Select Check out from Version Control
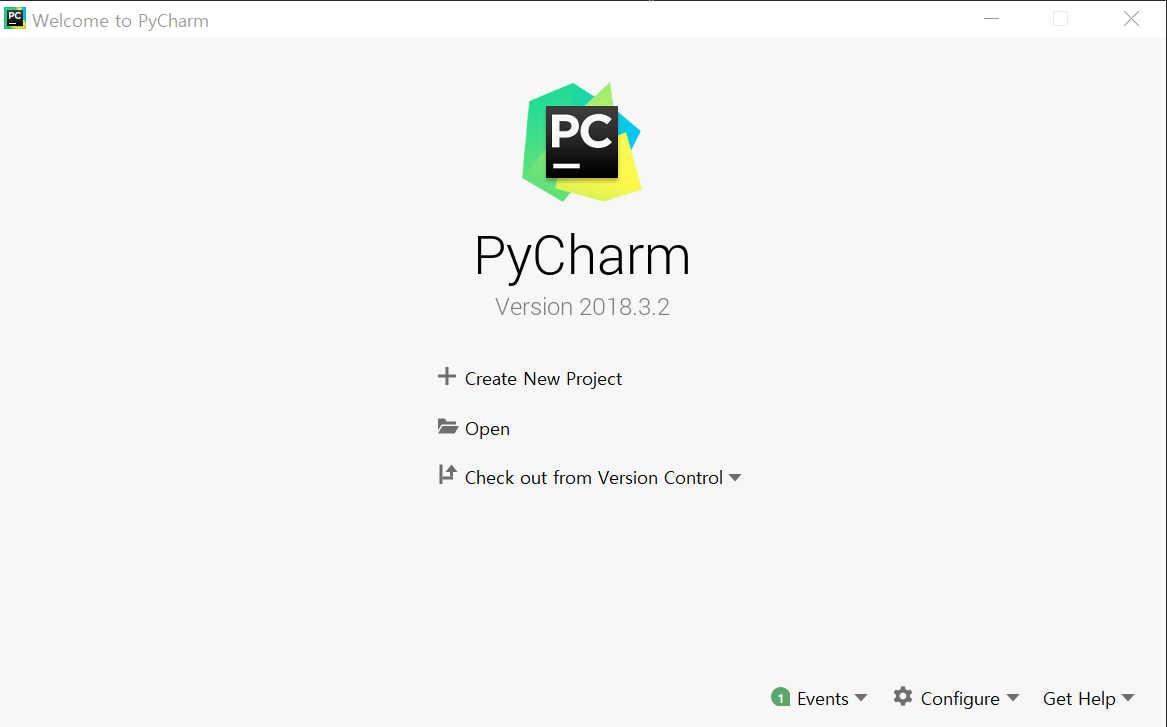The image size is (1167, 727). coord(594,478)
